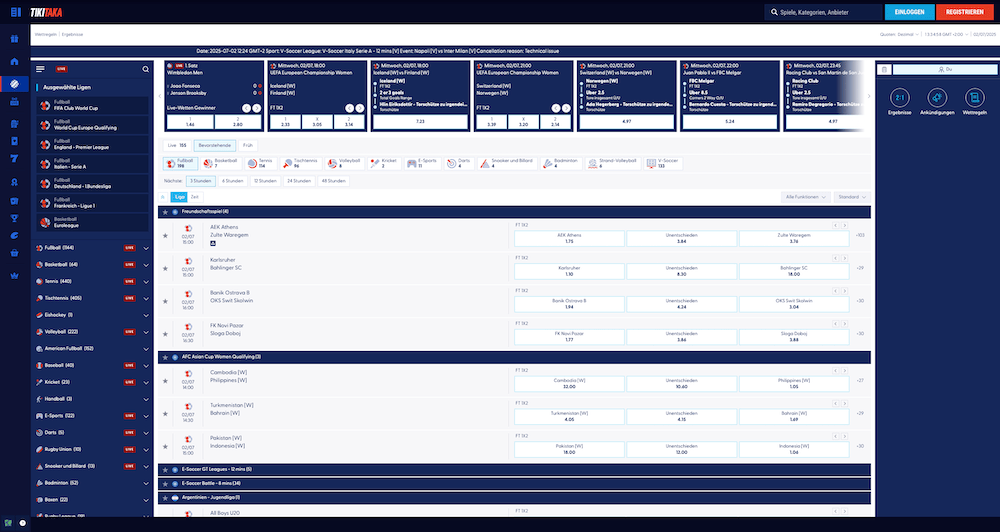Screen dimensions: 1000x532
Task: Open the Wettregeln rules icon
Action: 973,98
